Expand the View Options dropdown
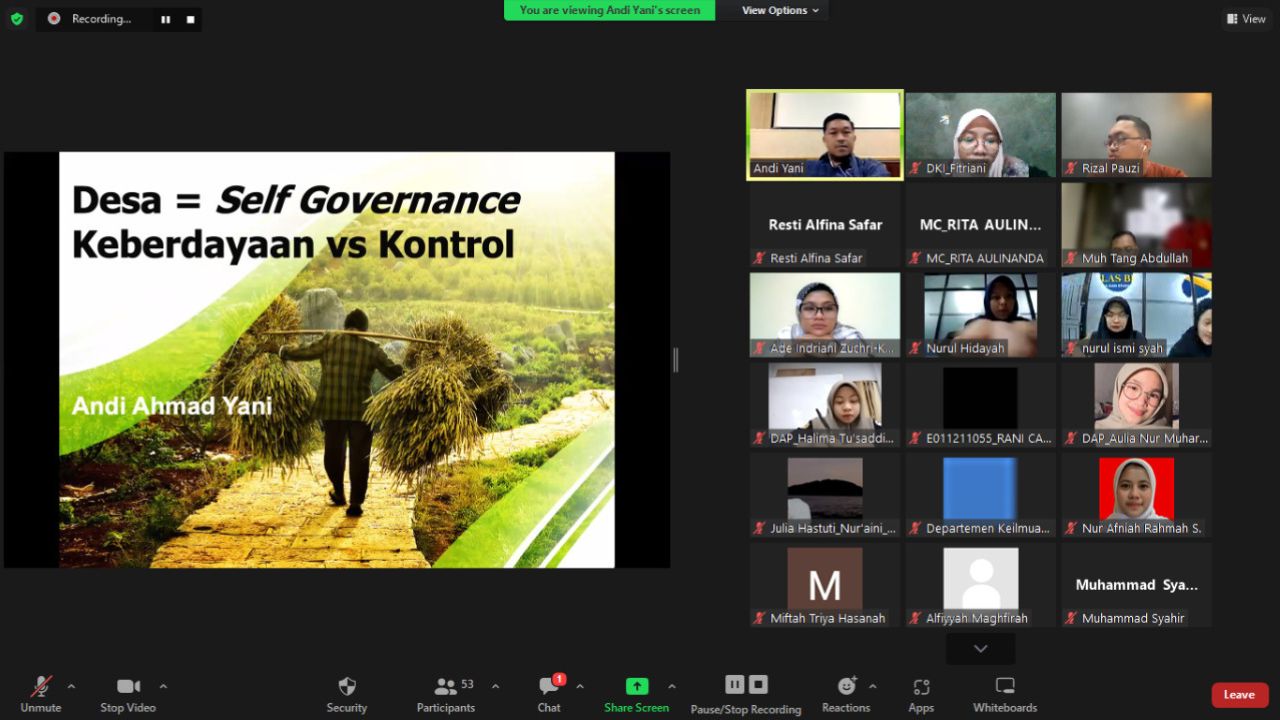The width and height of the screenshot is (1280, 720). 780,10
